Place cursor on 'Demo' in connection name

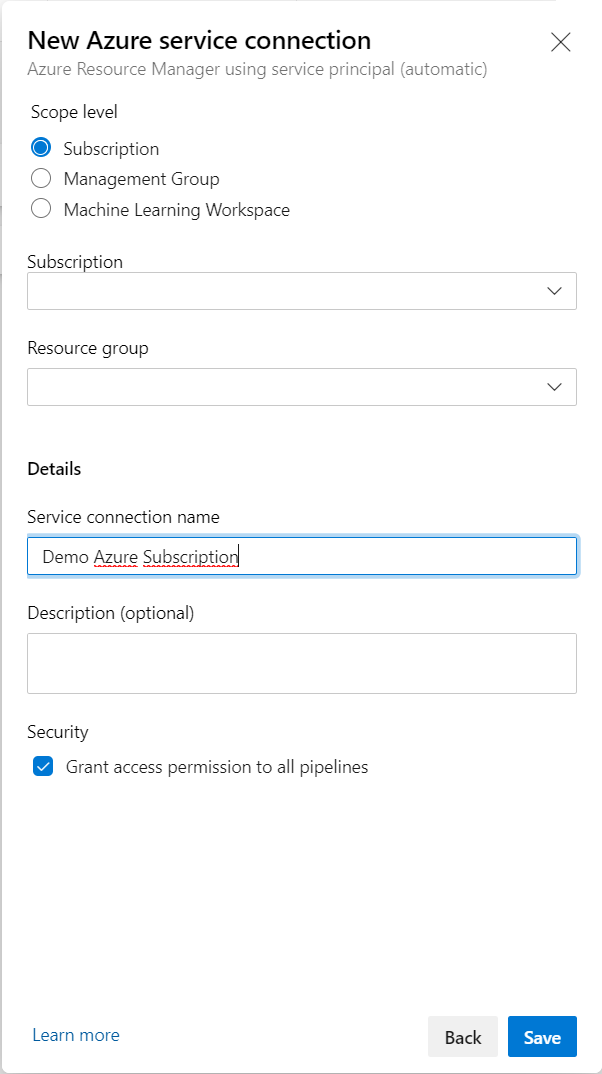click(x=65, y=557)
